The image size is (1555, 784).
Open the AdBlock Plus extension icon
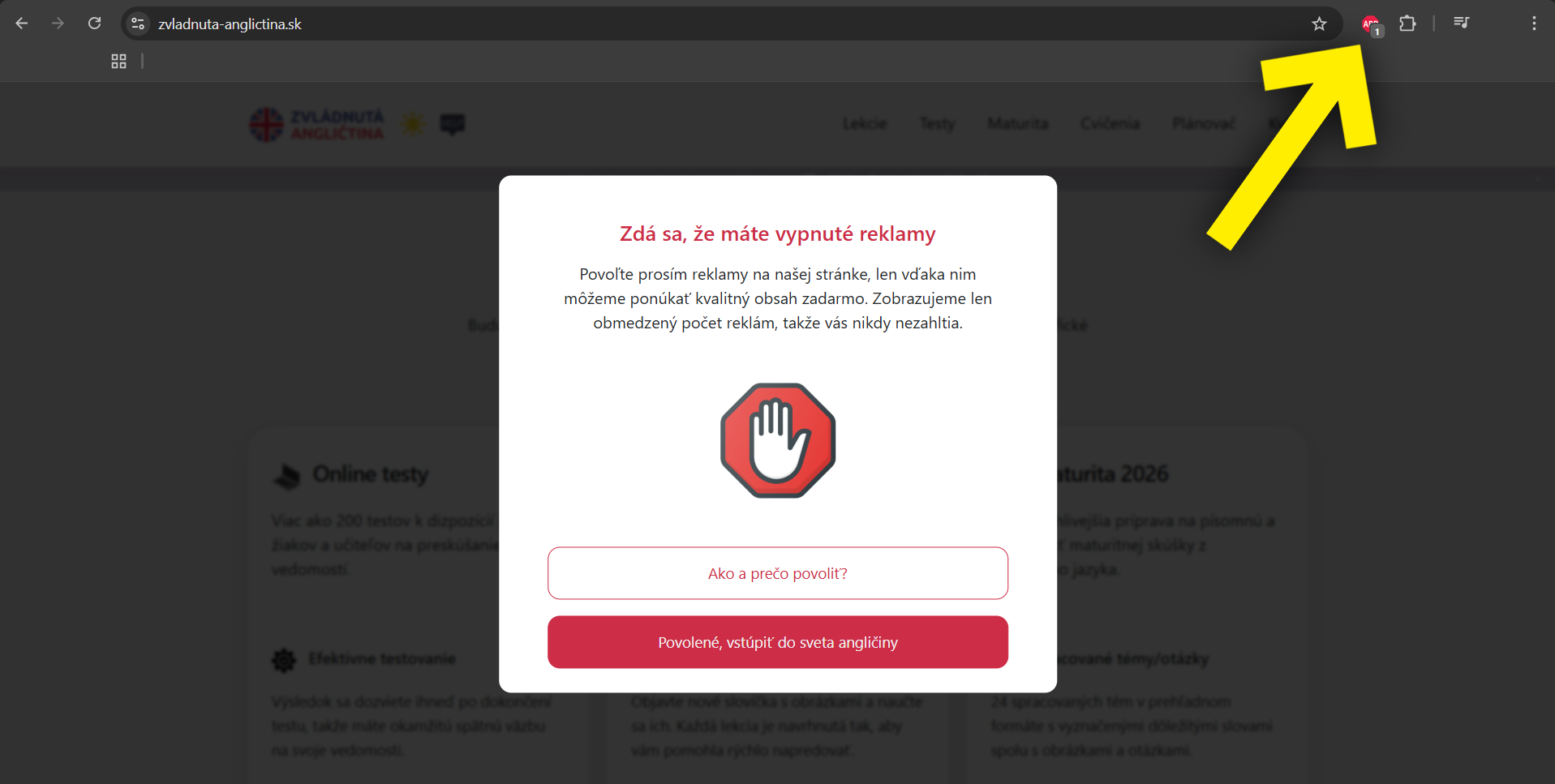pos(1371,24)
